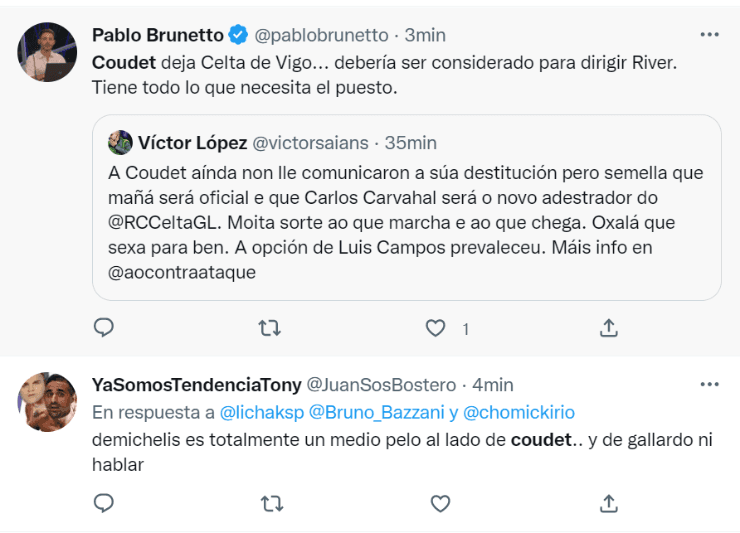Viewport: 740px width, 533px height.
Task: Open more options on Pablo Brunetto's tweet
Action: click(709, 34)
